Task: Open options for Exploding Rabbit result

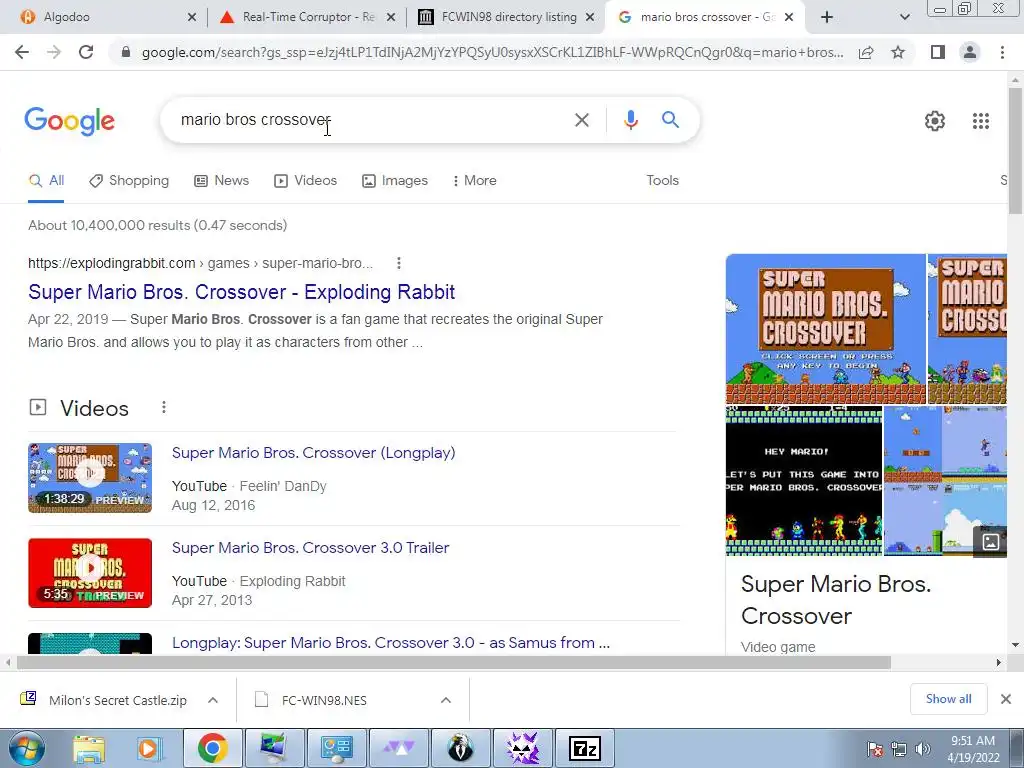Action: [x=398, y=263]
